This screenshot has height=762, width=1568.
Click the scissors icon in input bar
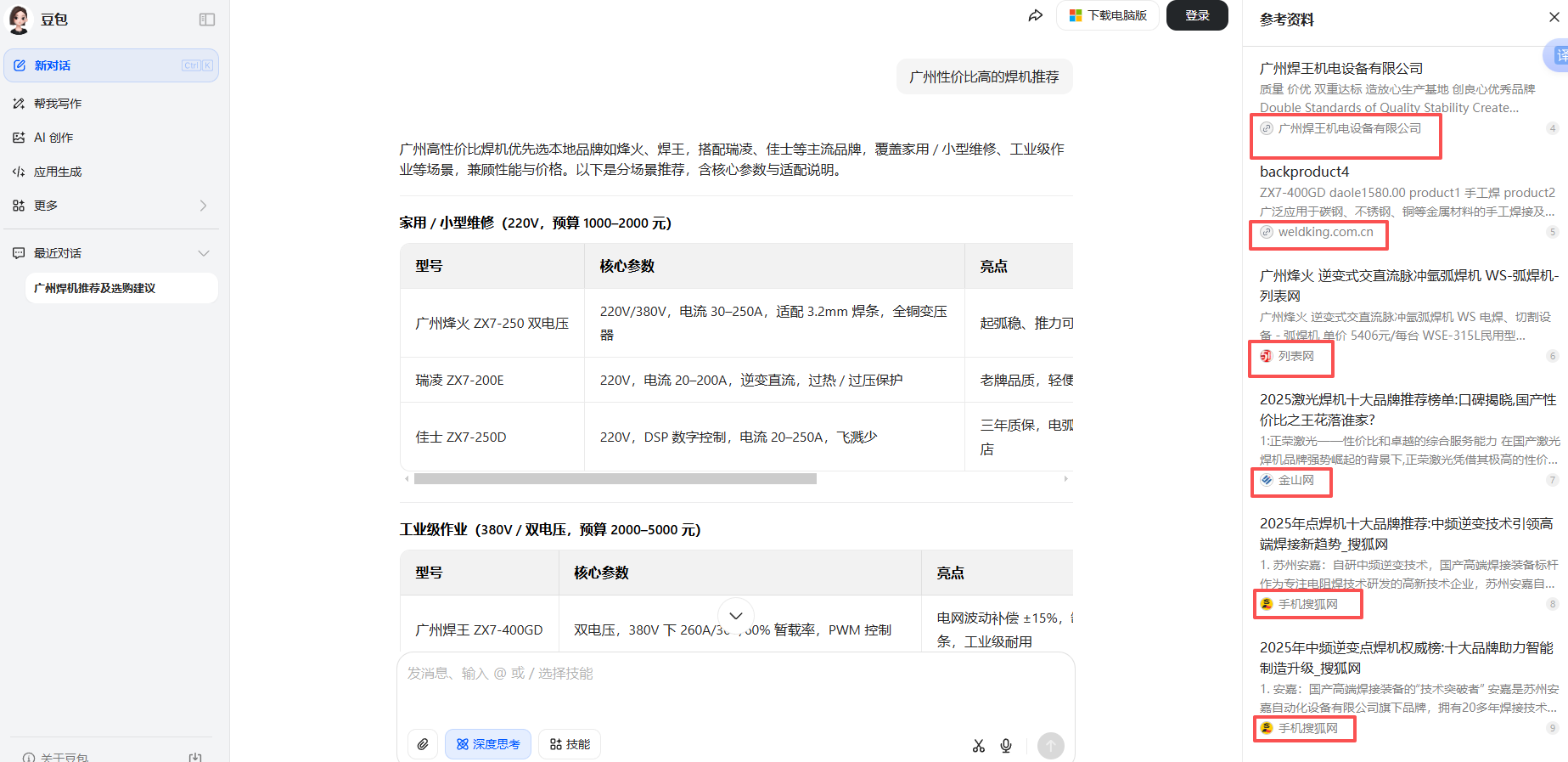click(979, 745)
